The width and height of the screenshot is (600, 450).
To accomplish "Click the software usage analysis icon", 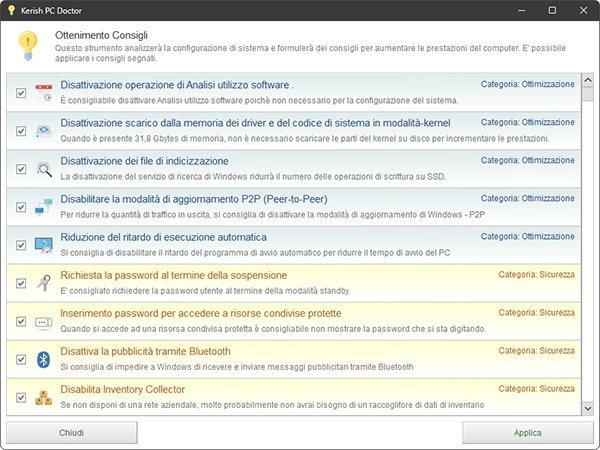I will (44, 93).
